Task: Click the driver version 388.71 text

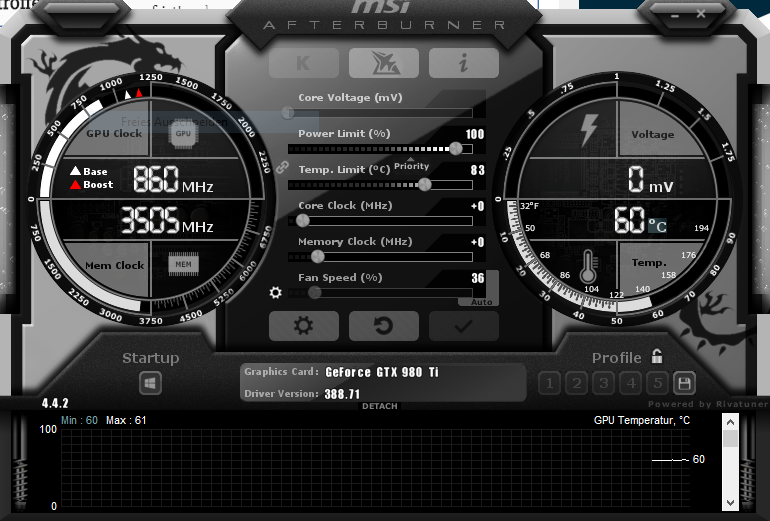Action: coord(342,394)
